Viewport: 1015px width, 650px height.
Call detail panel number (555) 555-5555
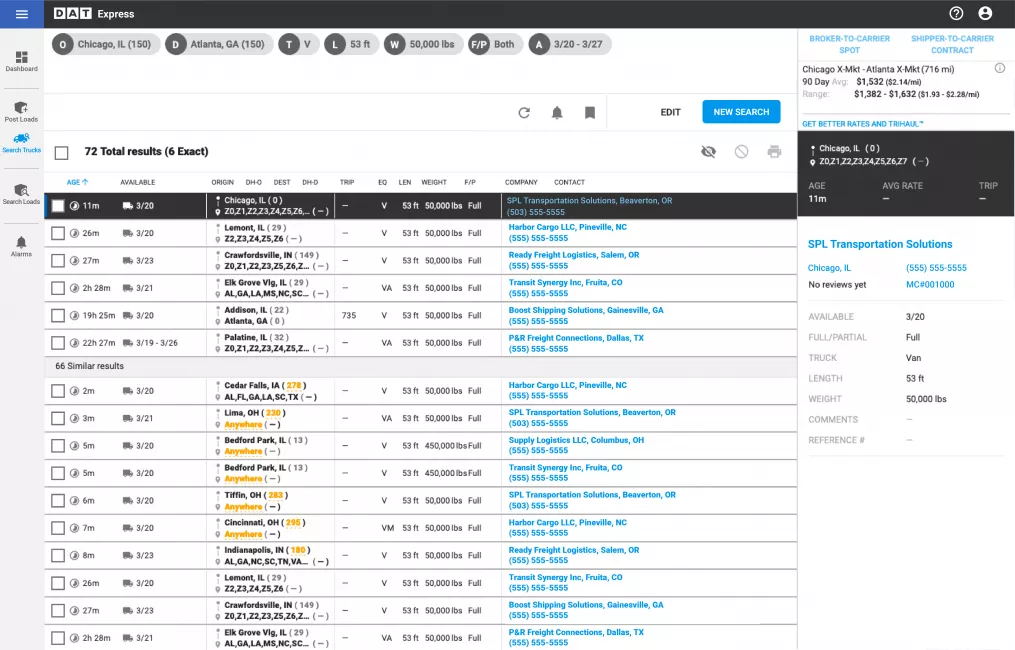click(x=936, y=267)
